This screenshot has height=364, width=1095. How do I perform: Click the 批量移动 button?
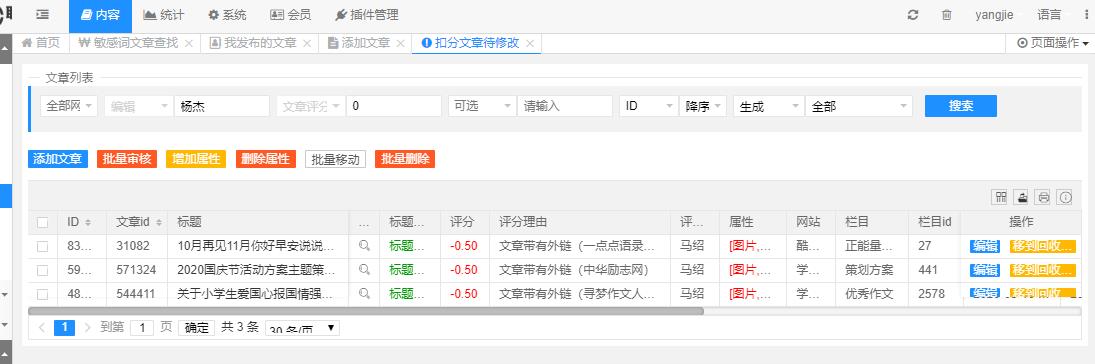pyautogui.click(x=335, y=159)
